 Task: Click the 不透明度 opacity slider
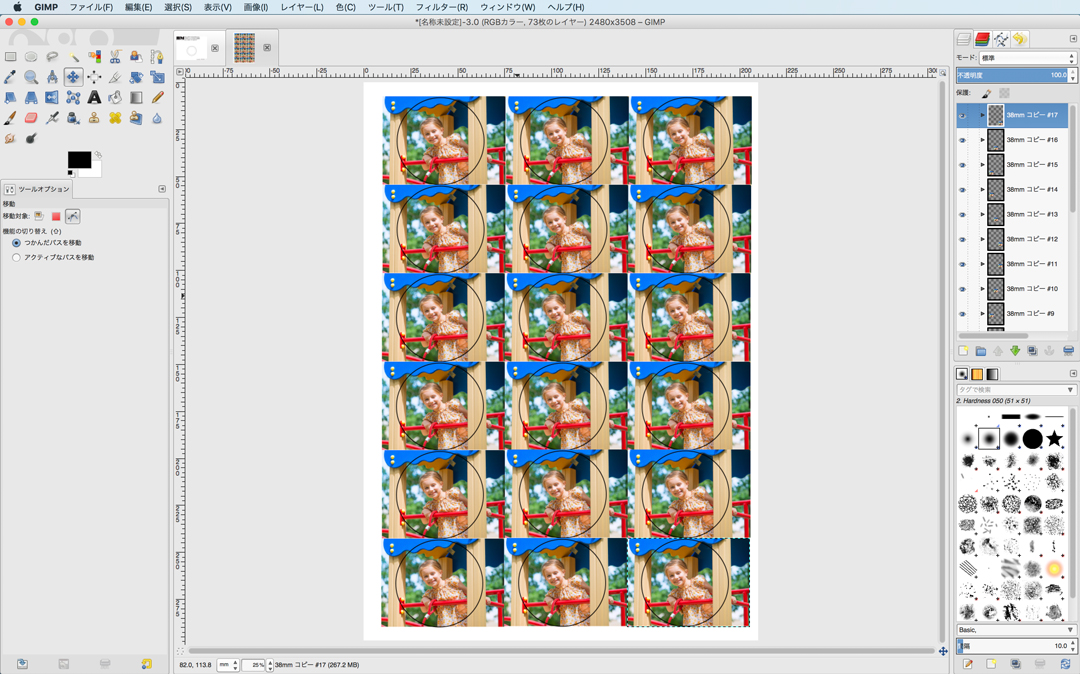click(x=1011, y=75)
